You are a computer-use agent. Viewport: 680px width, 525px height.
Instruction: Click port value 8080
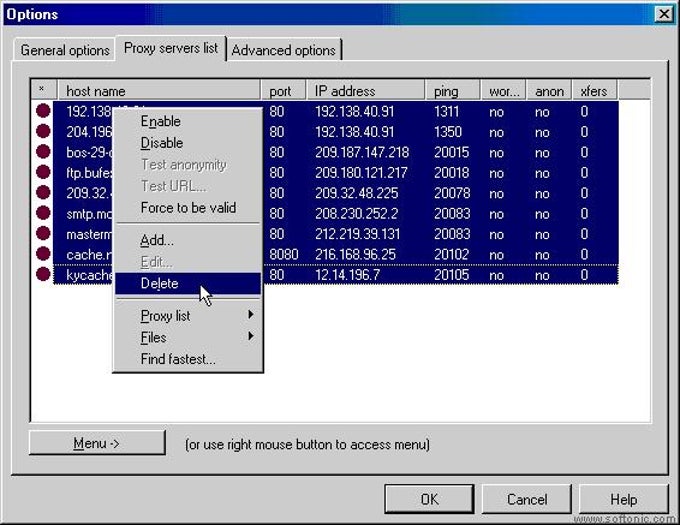tap(284, 254)
